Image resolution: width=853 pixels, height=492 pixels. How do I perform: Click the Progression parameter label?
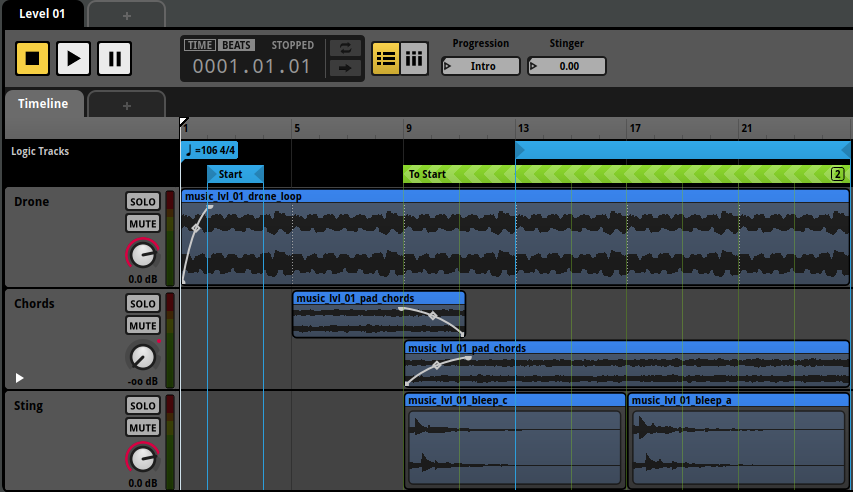coord(481,44)
